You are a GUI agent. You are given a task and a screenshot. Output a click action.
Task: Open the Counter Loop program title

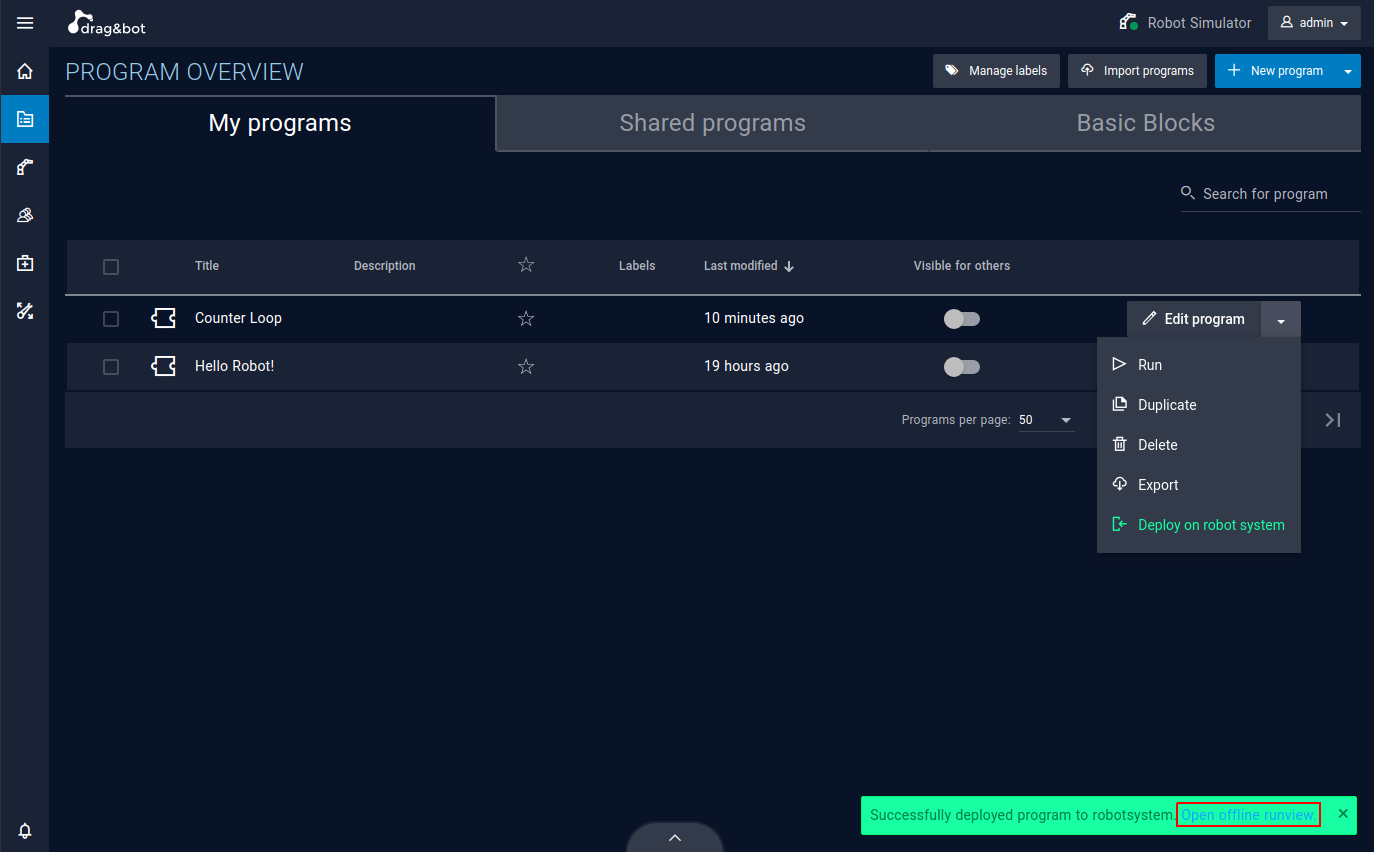click(x=238, y=318)
